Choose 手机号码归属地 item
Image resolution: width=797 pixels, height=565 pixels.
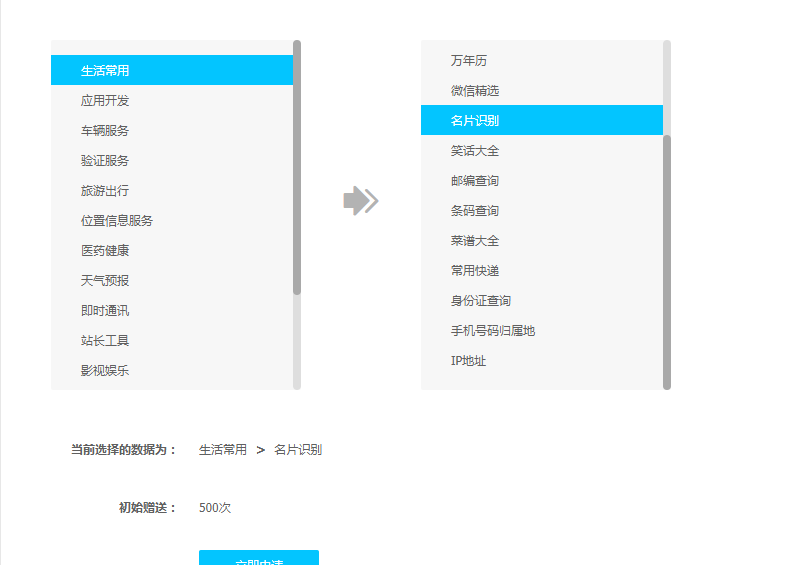(x=493, y=331)
